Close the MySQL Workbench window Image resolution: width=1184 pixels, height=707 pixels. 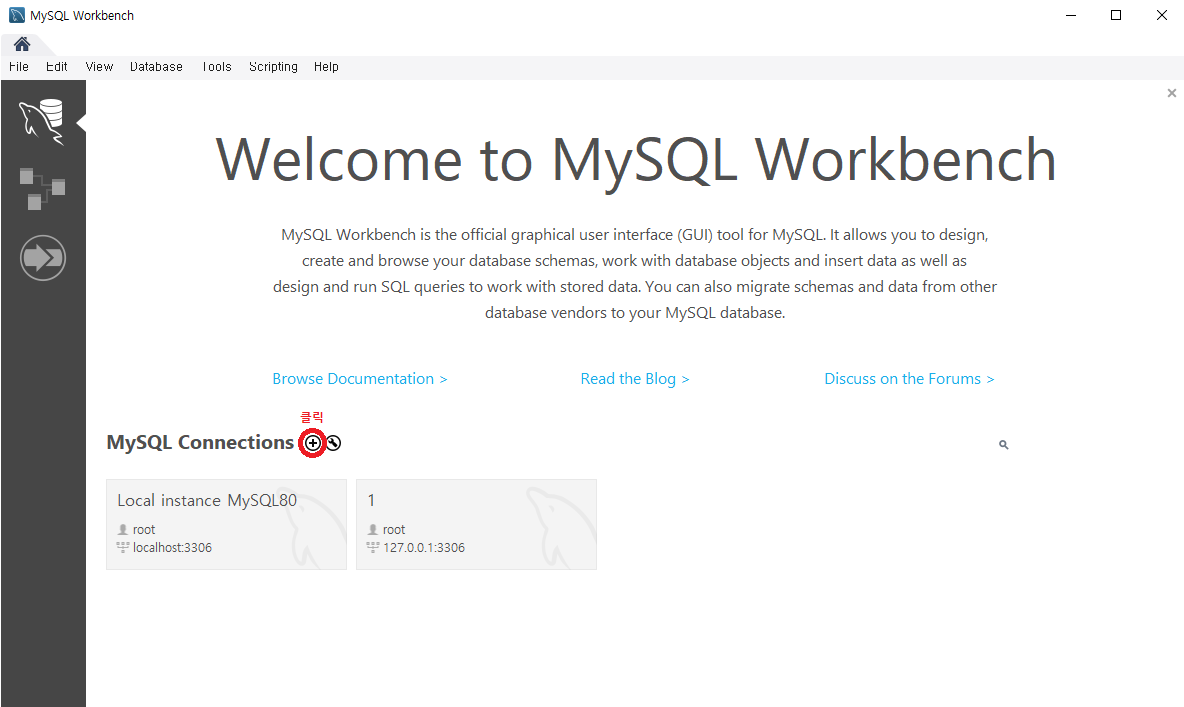click(1162, 15)
